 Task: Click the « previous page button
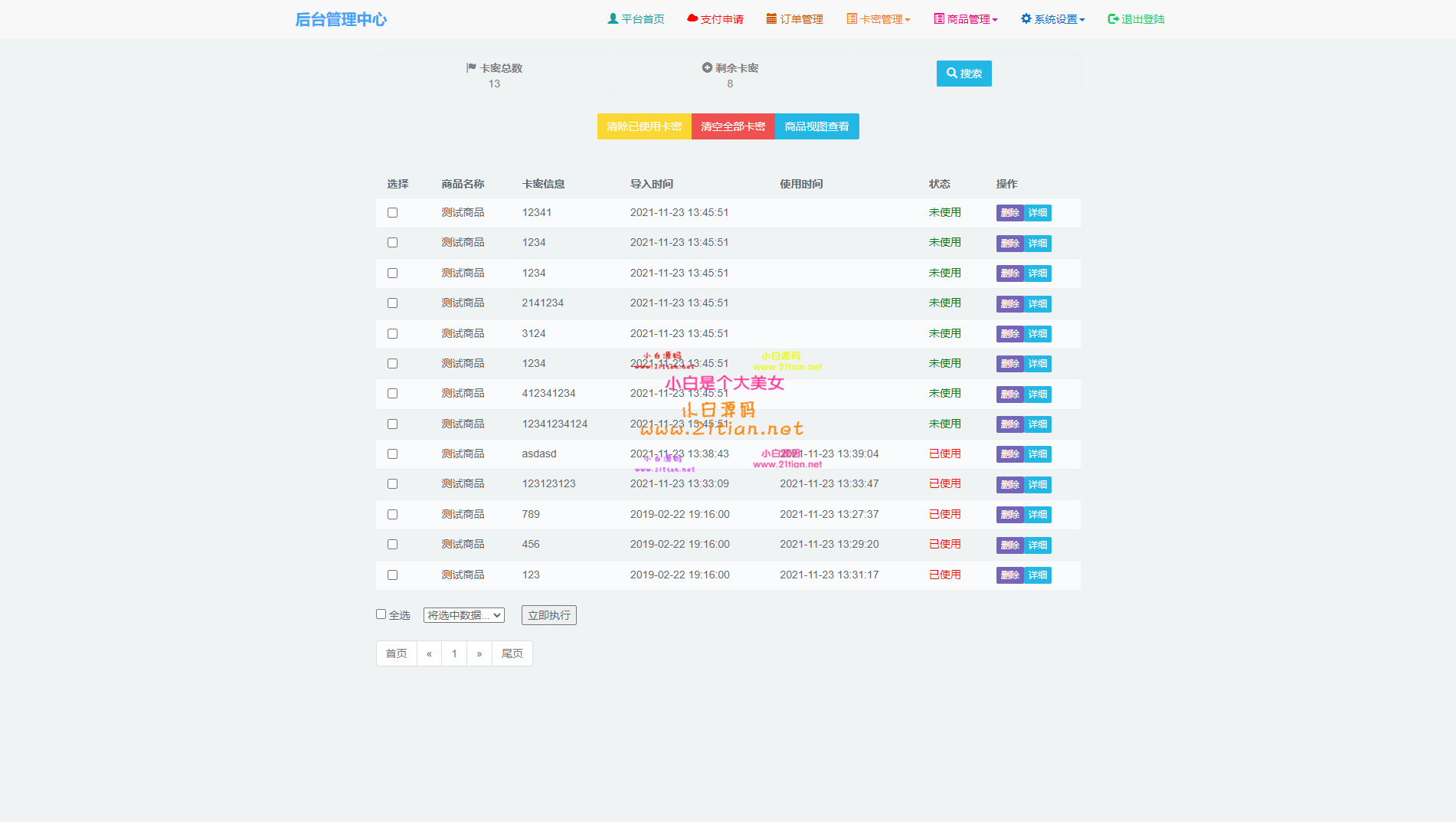429,653
